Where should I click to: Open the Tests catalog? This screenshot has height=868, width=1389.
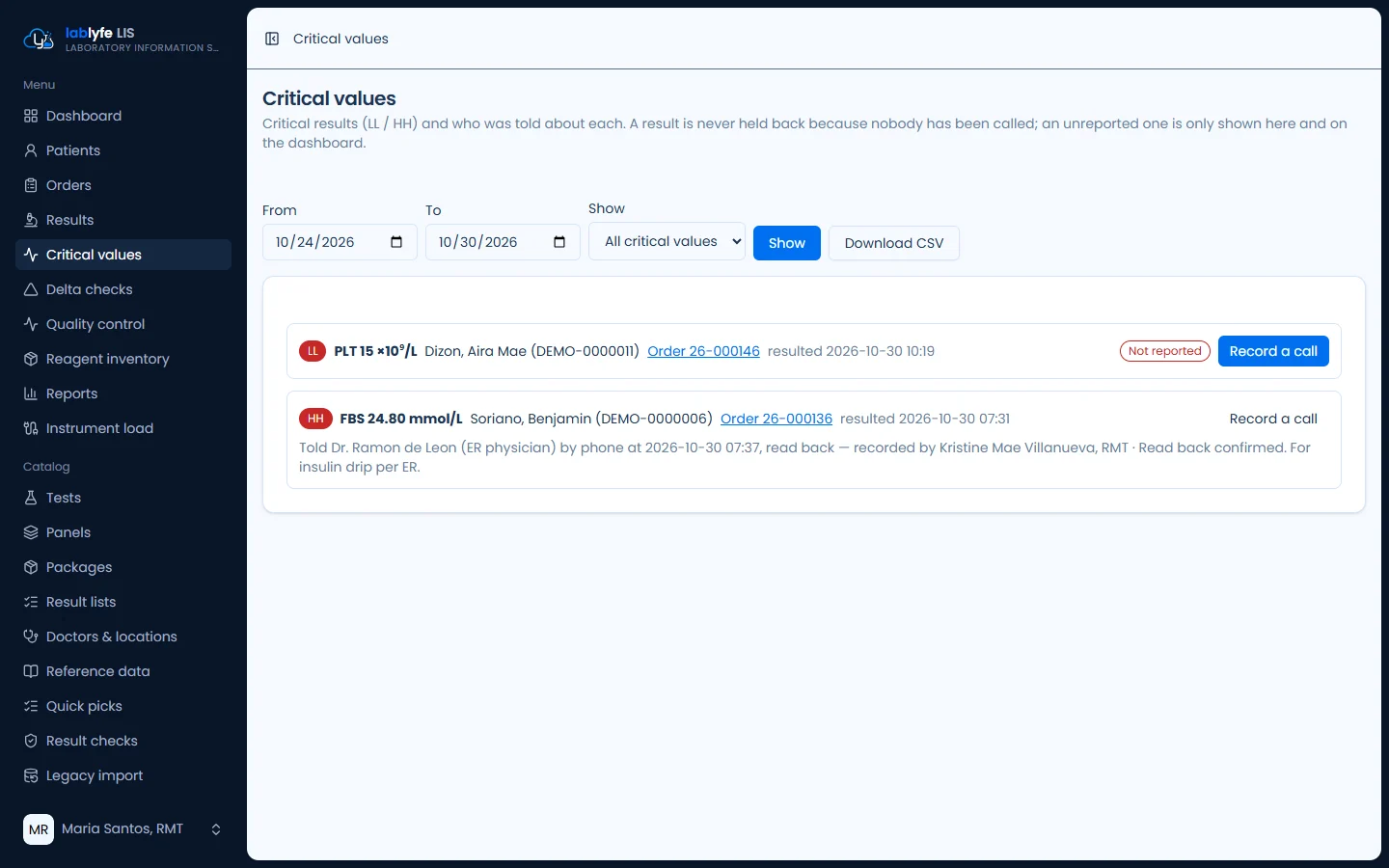[x=123, y=498]
